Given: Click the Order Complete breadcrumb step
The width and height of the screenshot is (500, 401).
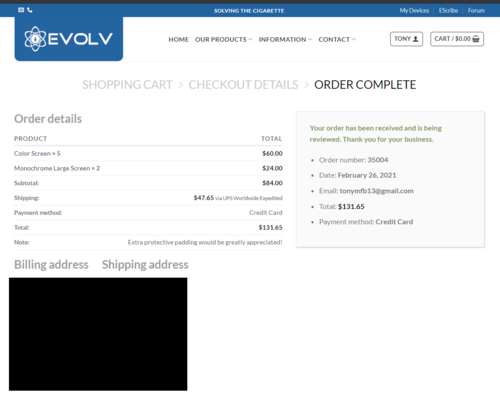Looking at the screenshot, I should 365,85.
